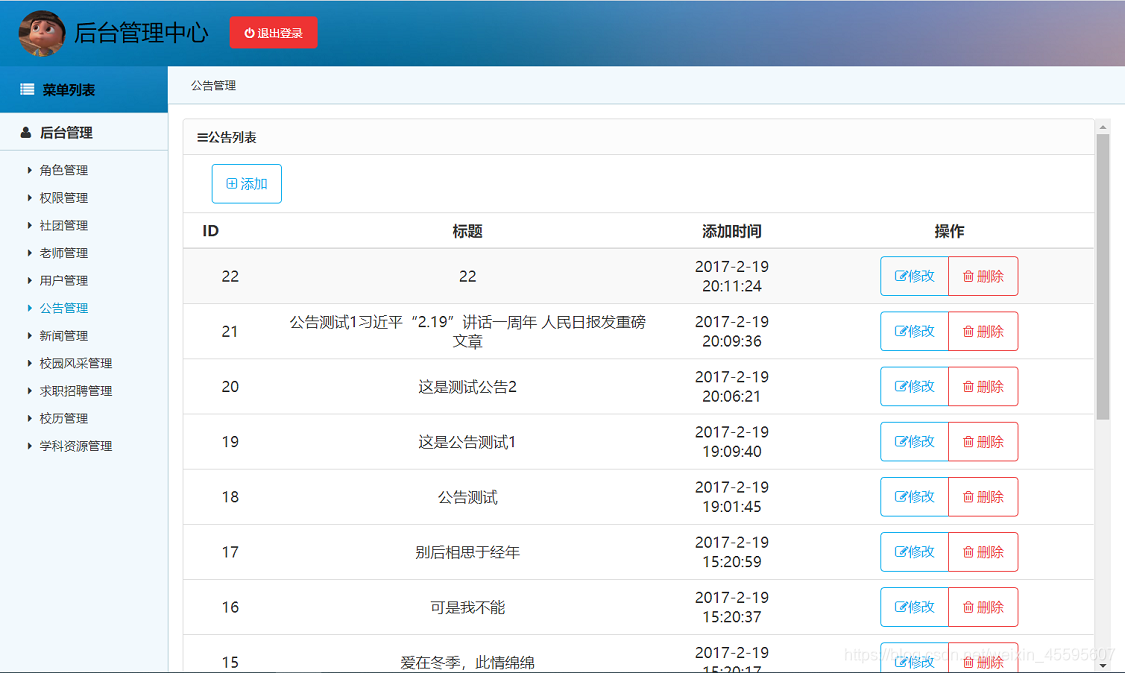
Task: Click the scrollbar down arrow
Action: point(1103,665)
